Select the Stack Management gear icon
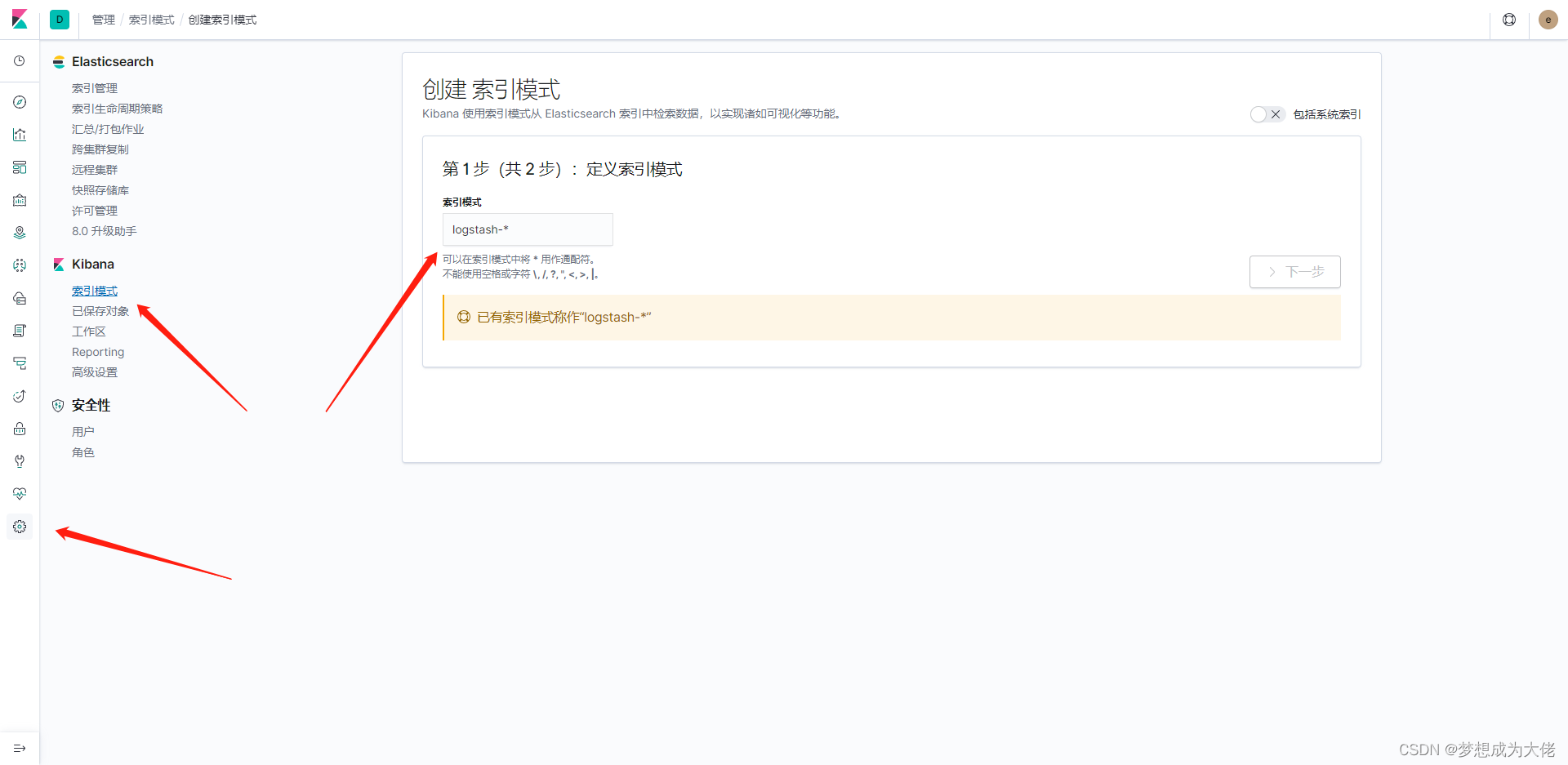Viewport: 1568px width, 765px height. (20, 527)
